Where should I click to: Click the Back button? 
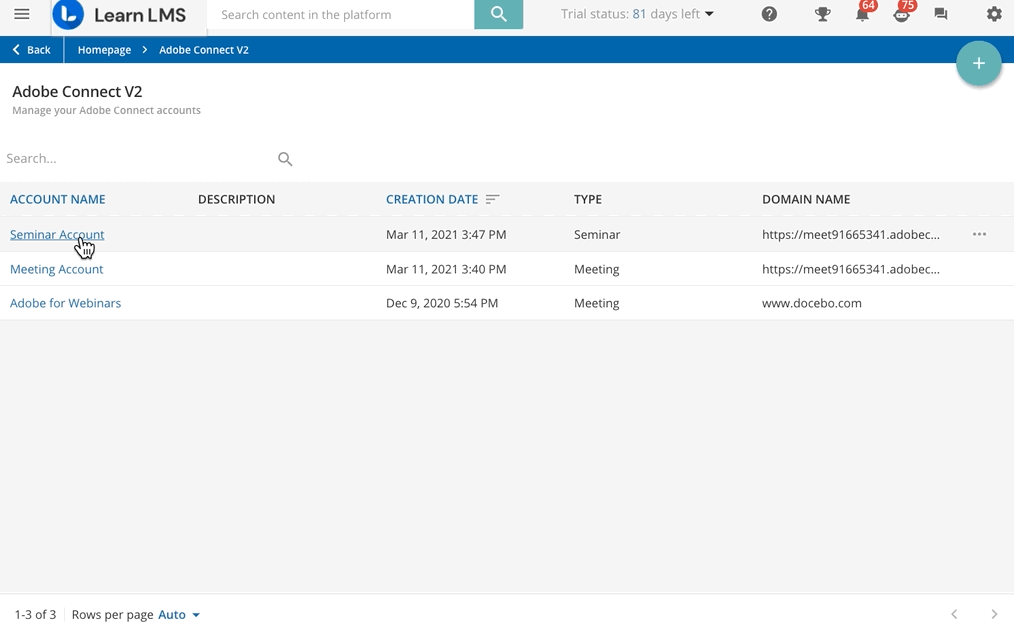click(32, 50)
